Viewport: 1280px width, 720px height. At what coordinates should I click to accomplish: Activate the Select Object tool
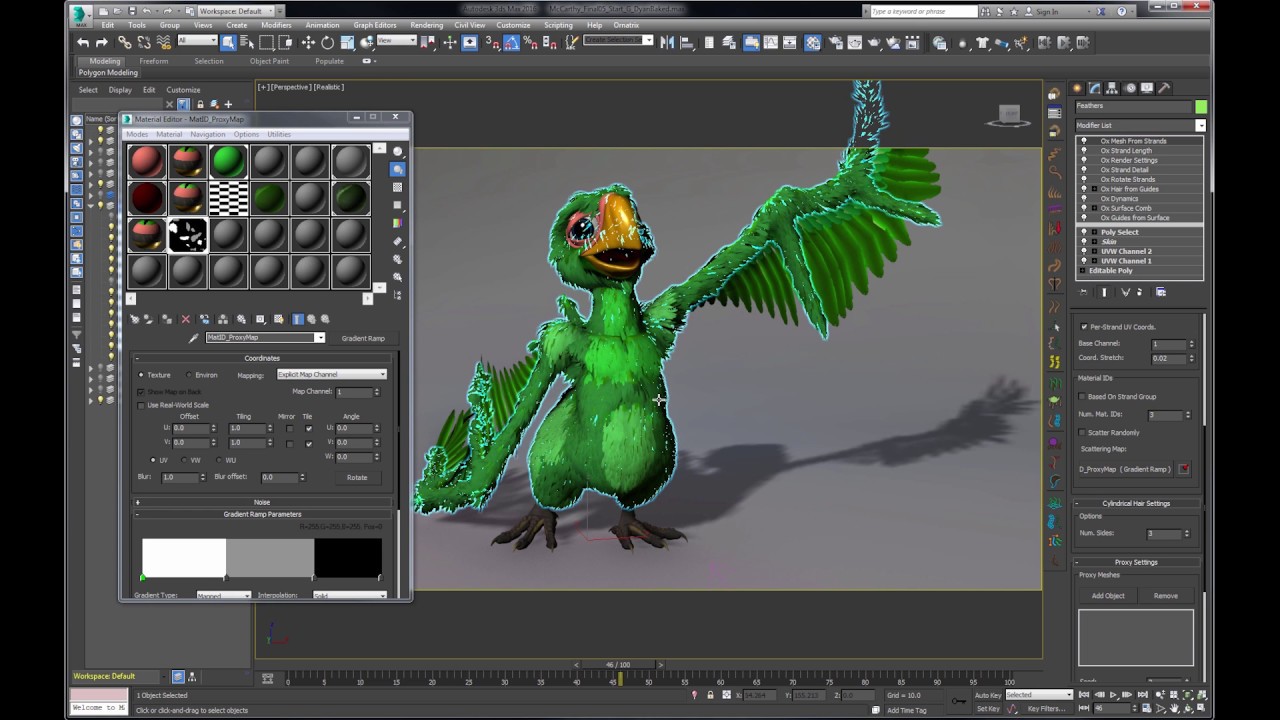tap(228, 42)
